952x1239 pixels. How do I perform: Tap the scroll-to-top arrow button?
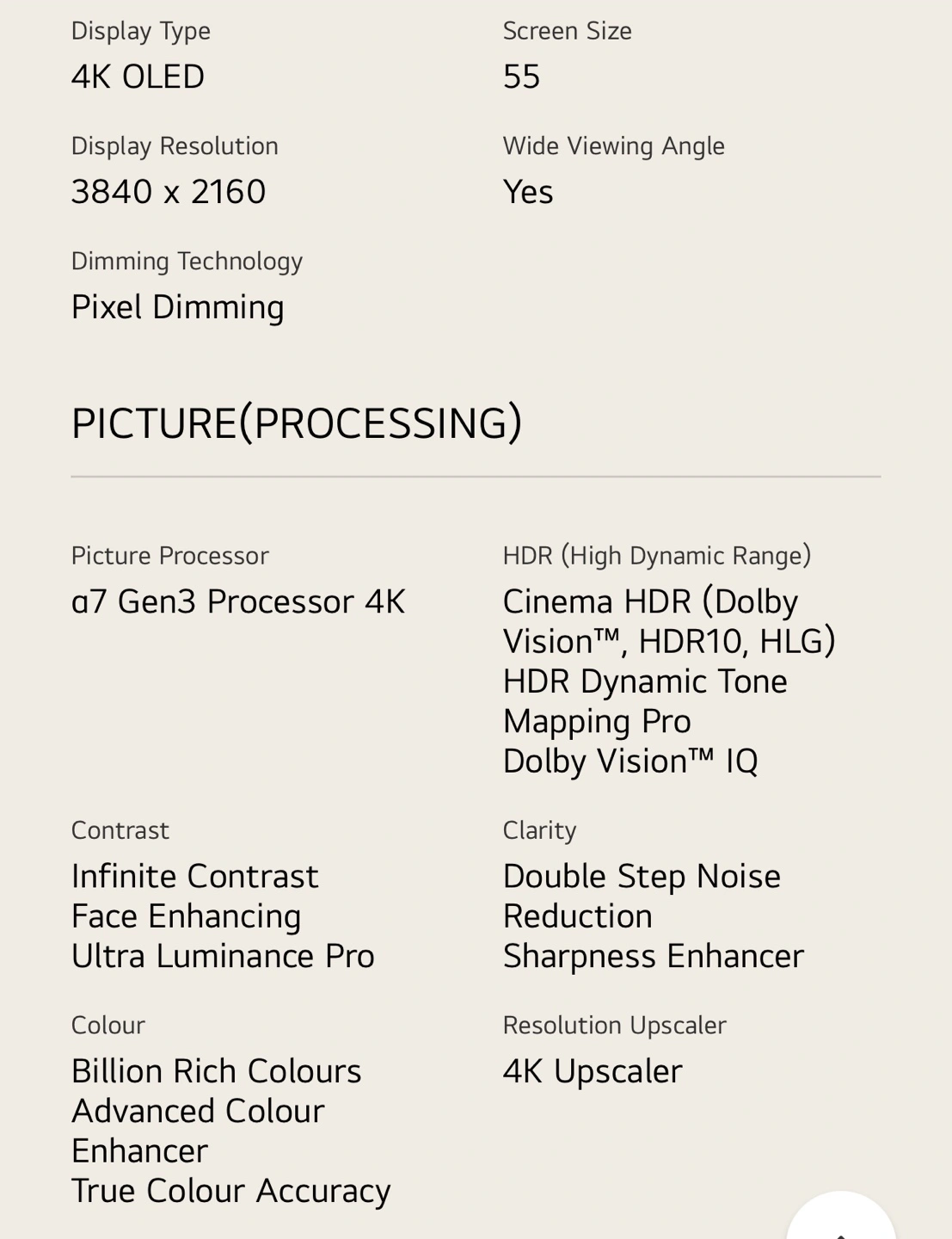tap(841, 1215)
